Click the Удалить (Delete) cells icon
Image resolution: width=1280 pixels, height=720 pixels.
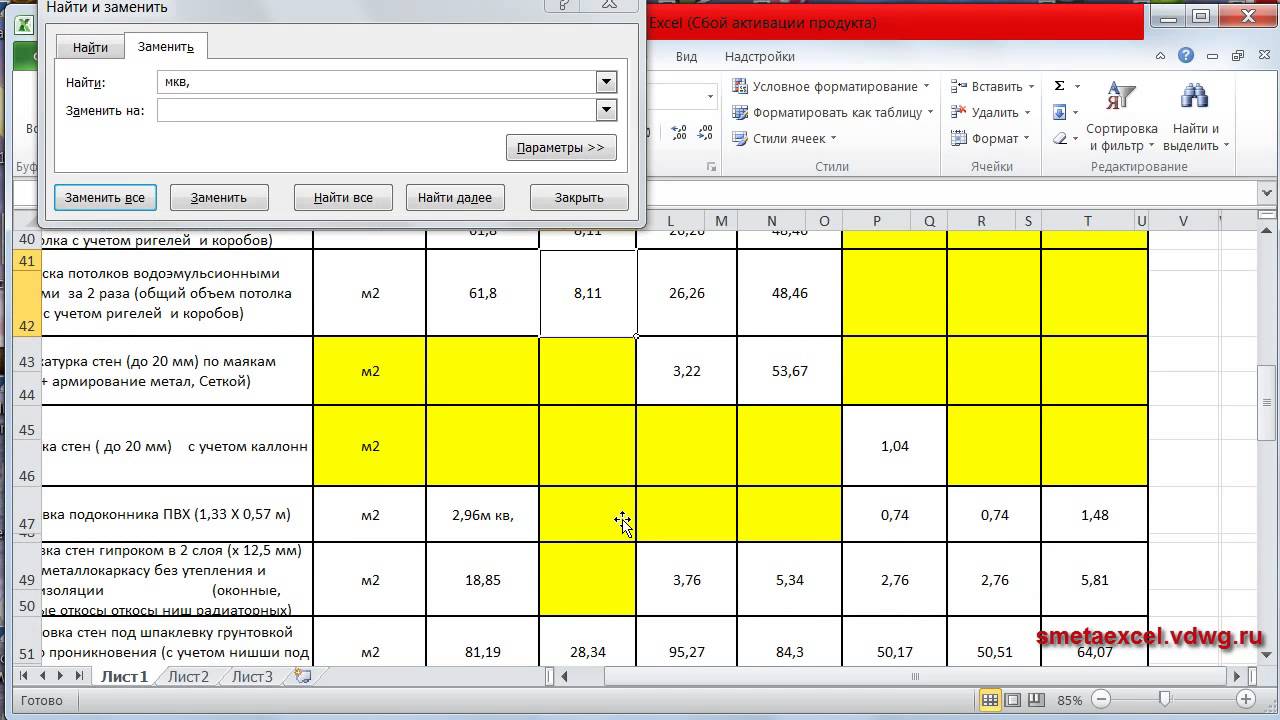pyautogui.click(x=959, y=112)
